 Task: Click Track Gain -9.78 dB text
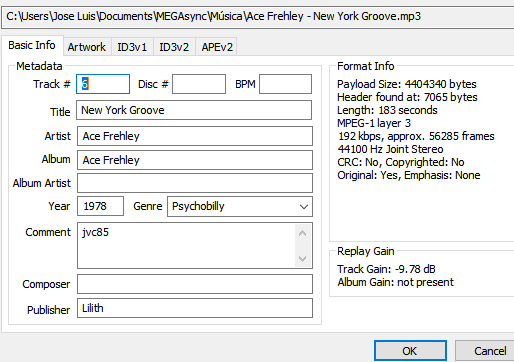tap(386, 269)
